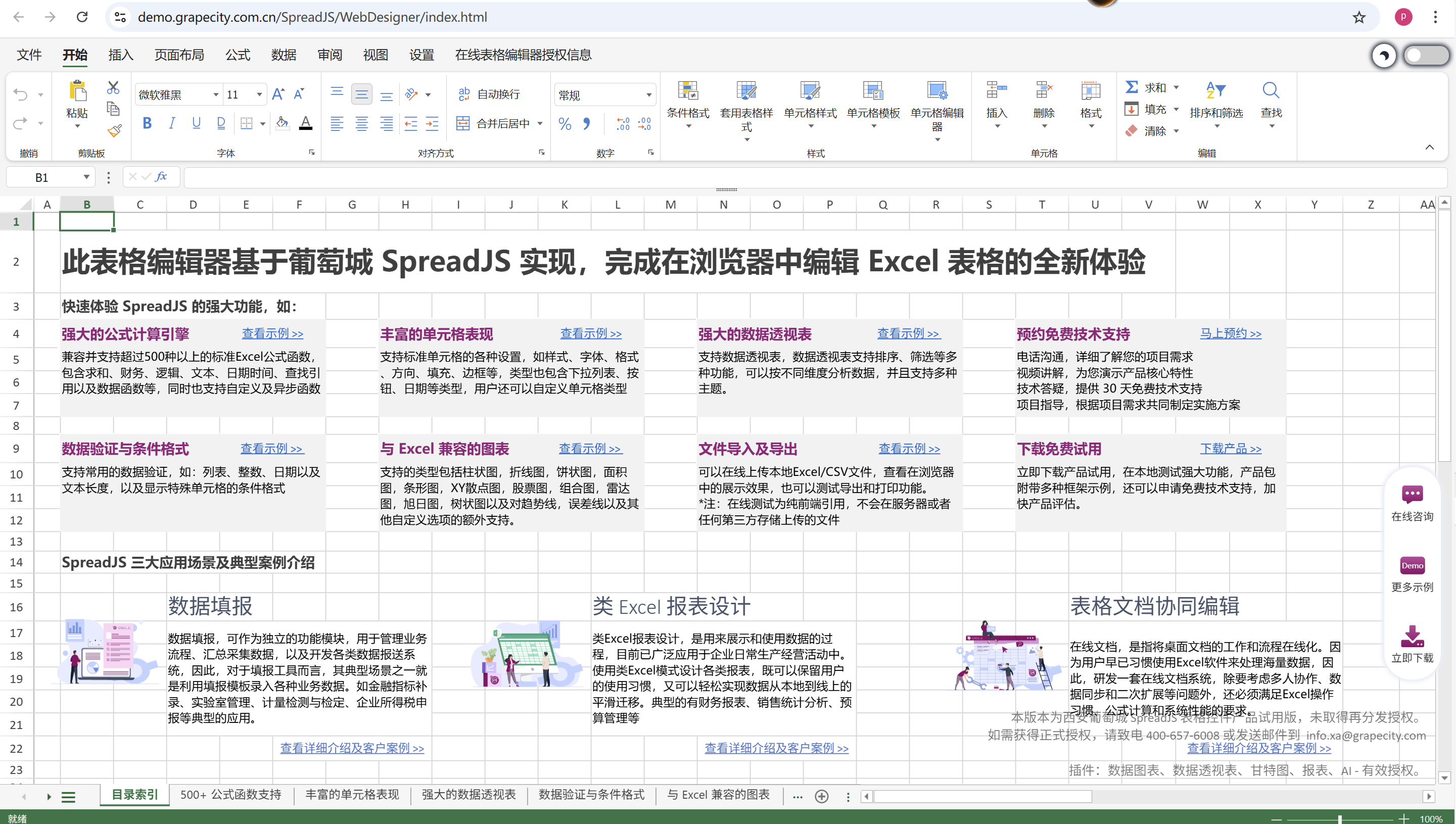Open the 清除 clear dropdown arrow
The image size is (1456, 824).
(1177, 131)
